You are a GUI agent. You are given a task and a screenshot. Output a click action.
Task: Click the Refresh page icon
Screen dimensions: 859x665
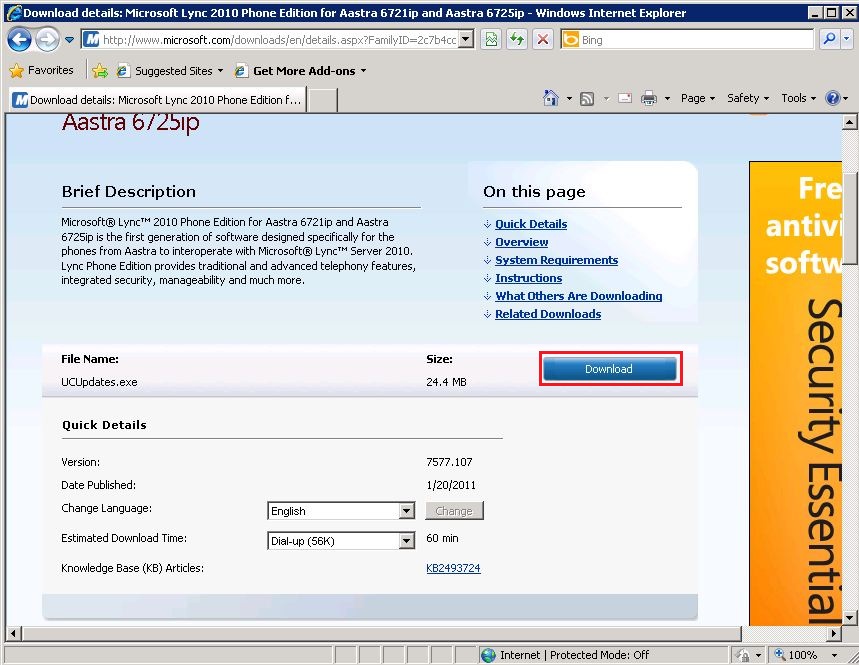[517, 39]
